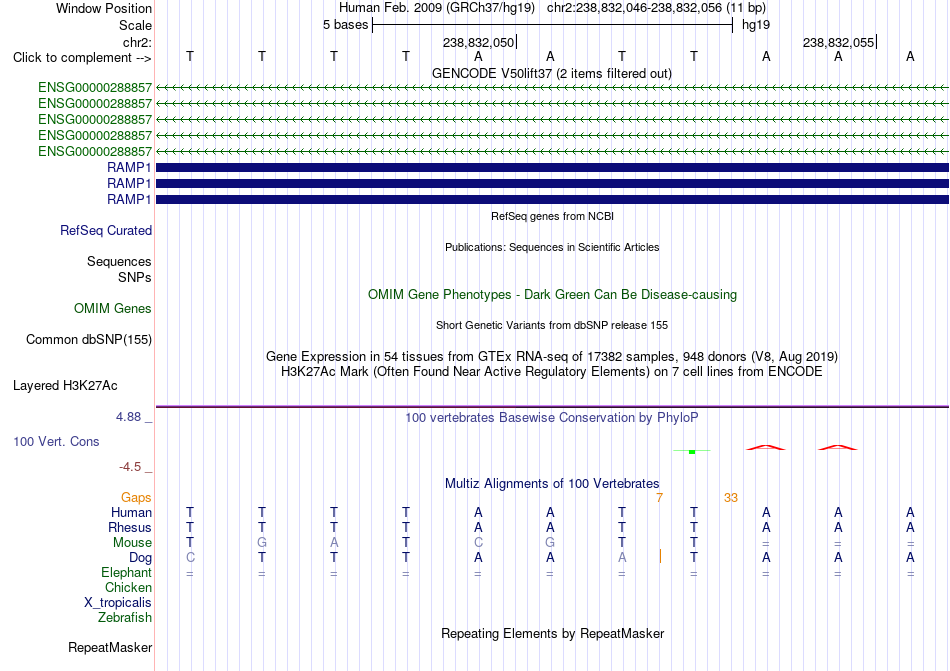Click the -4.5 PhyloP scale minimum
The height and width of the screenshot is (671, 950).
(x=130, y=466)
